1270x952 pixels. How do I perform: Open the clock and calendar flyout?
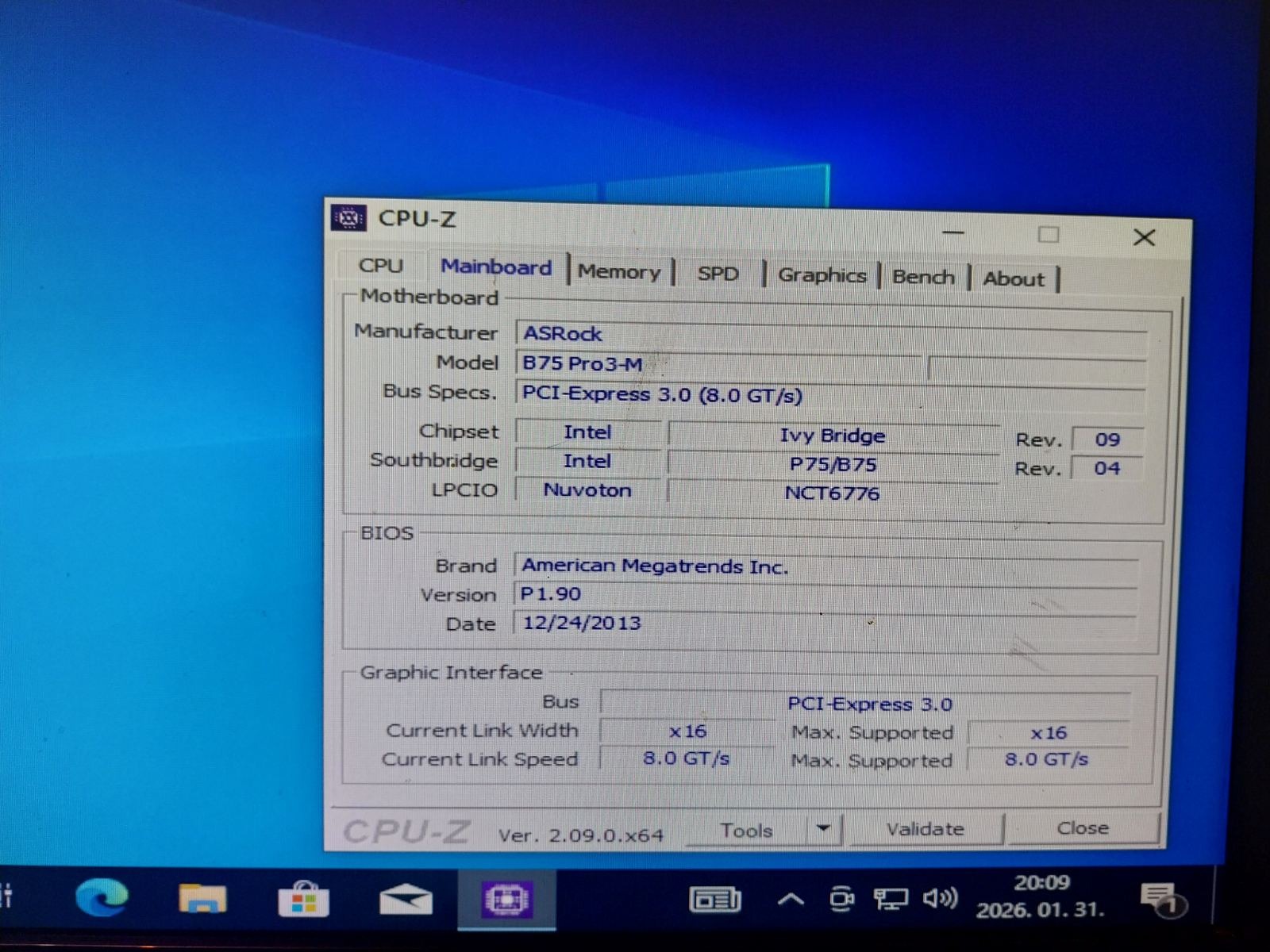(x=1041, y=896)
